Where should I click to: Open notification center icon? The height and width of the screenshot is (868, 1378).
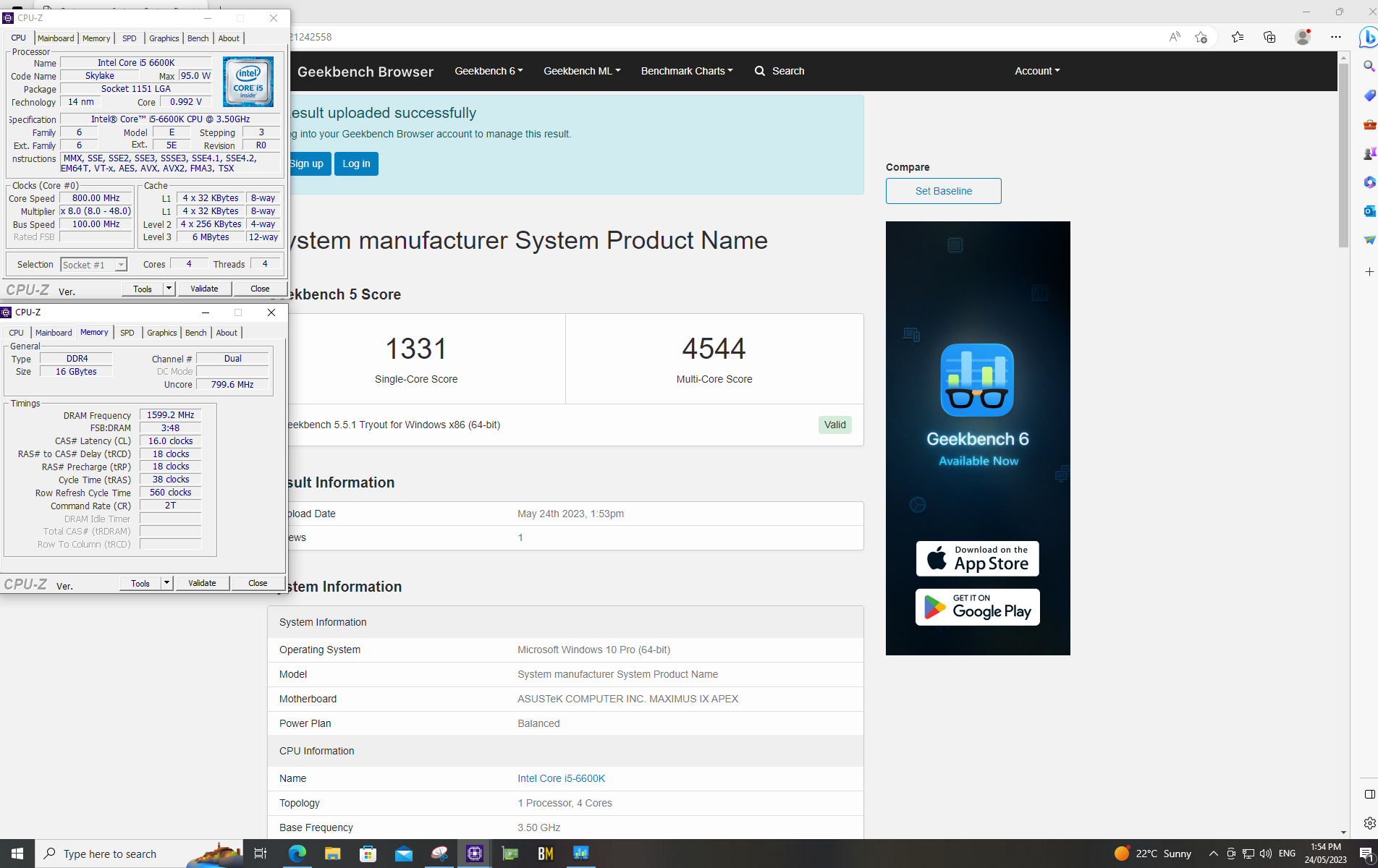pos(1366,854)
